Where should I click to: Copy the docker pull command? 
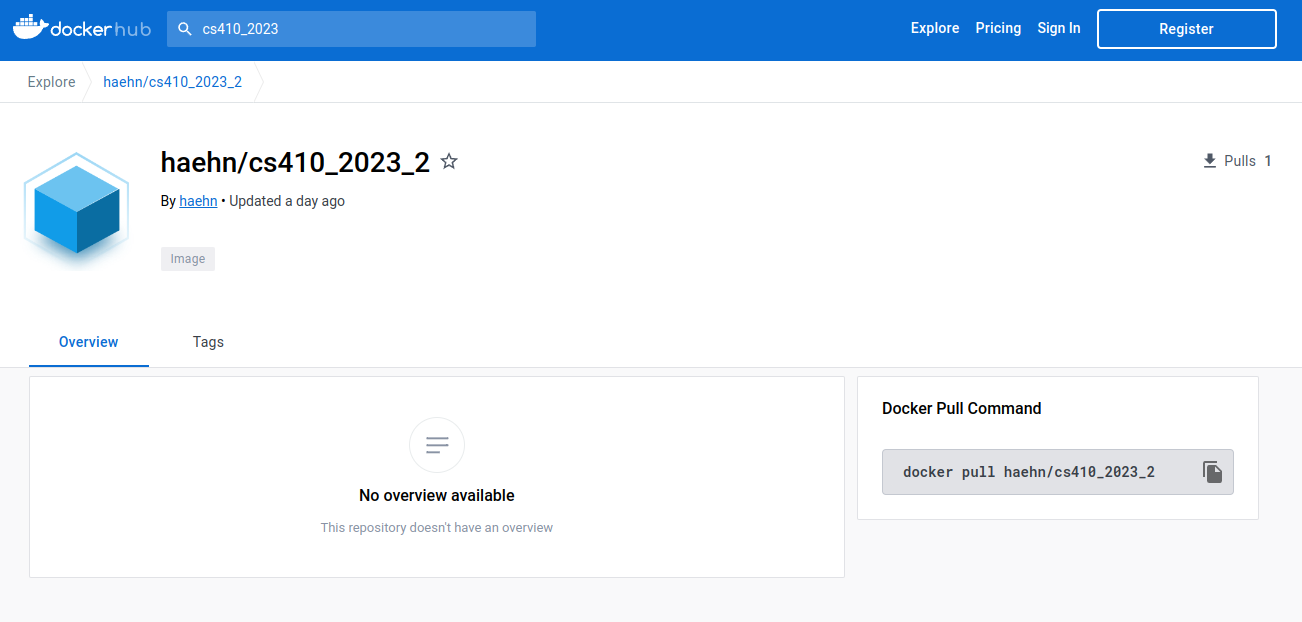tap(1212, 472)
